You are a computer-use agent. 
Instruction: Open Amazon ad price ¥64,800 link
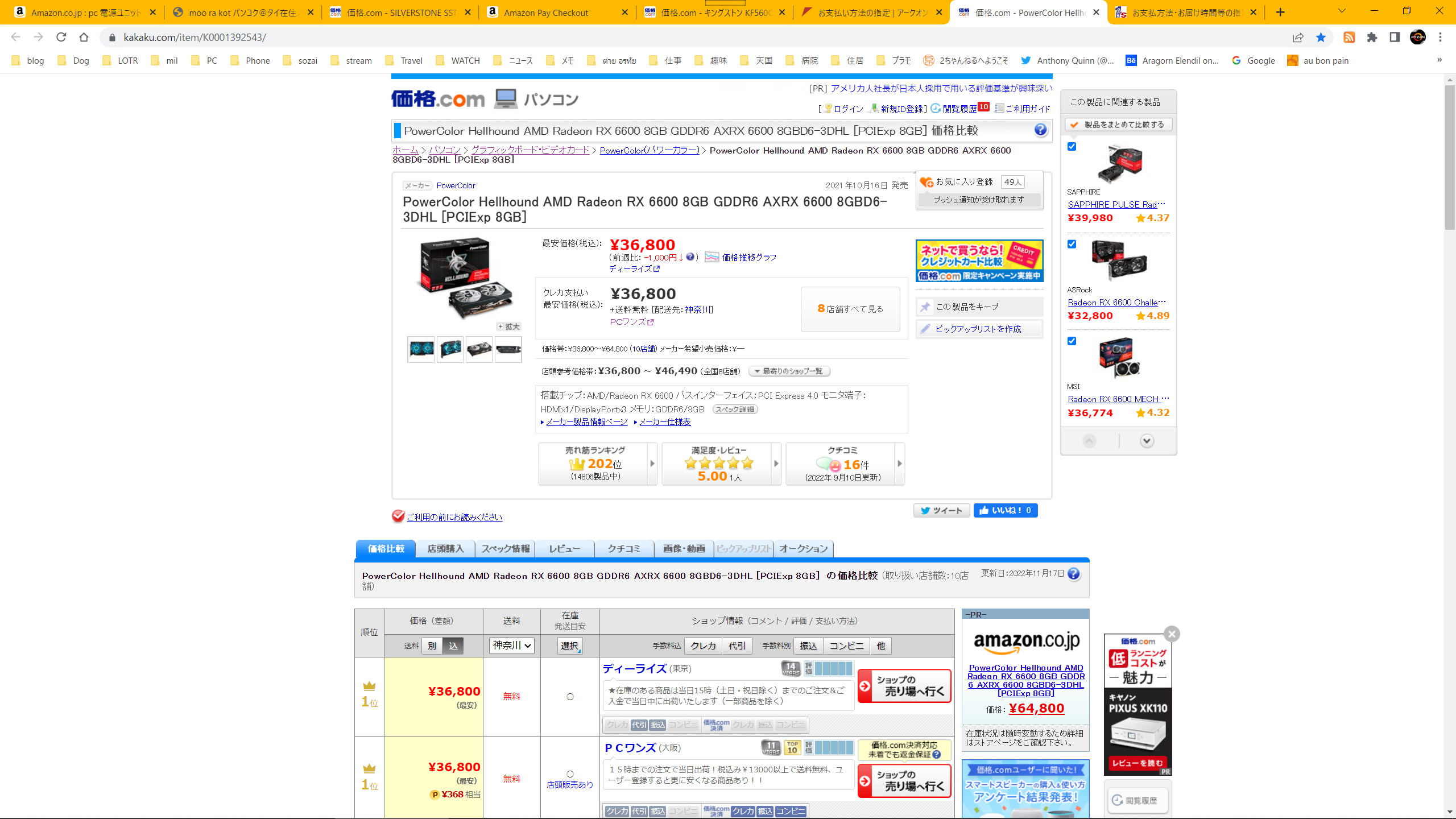(1036, 709)
